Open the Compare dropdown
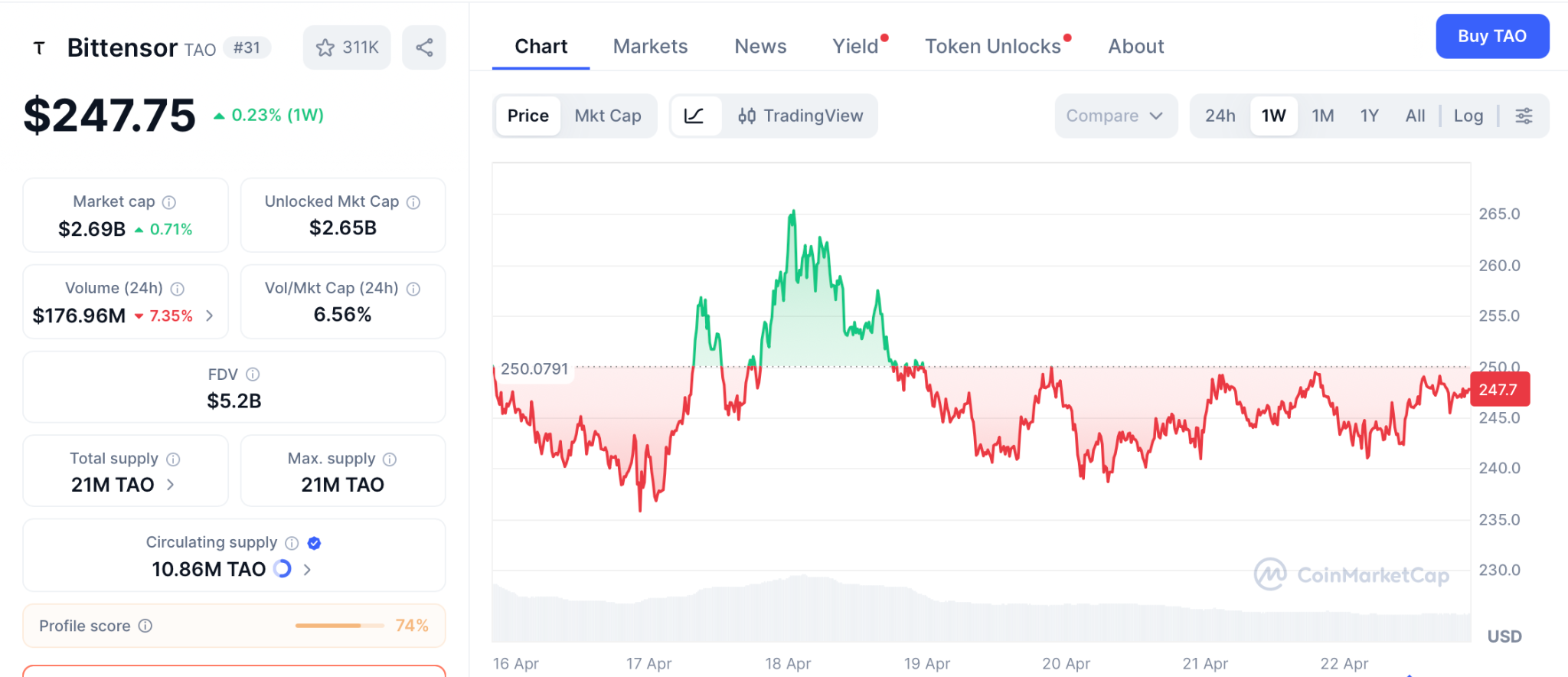The width and height of the screenshot is (1568, 677). point(1115,116)
